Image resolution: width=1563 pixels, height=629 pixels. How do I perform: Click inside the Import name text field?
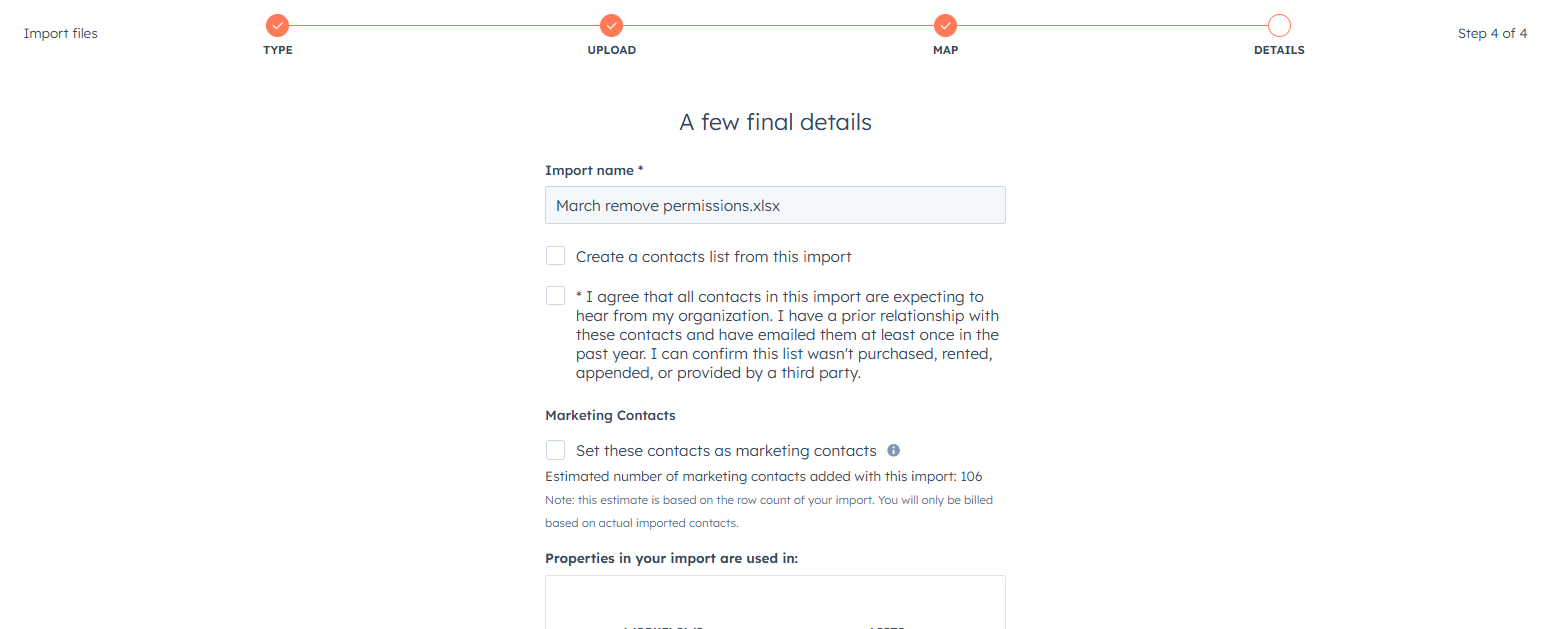coord(775,205)
